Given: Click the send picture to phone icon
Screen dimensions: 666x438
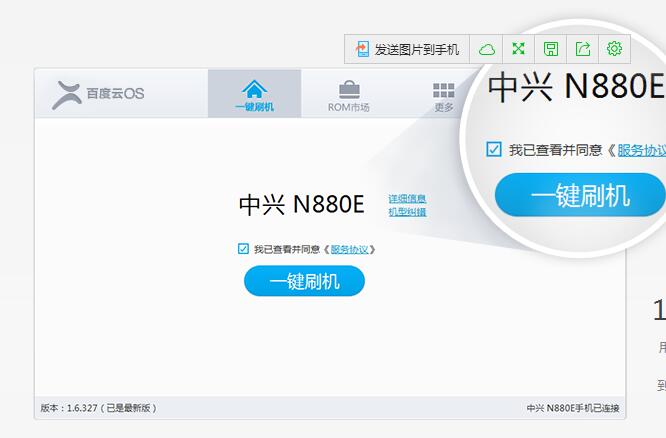Looking at the screenshot, I should (362, 49).
